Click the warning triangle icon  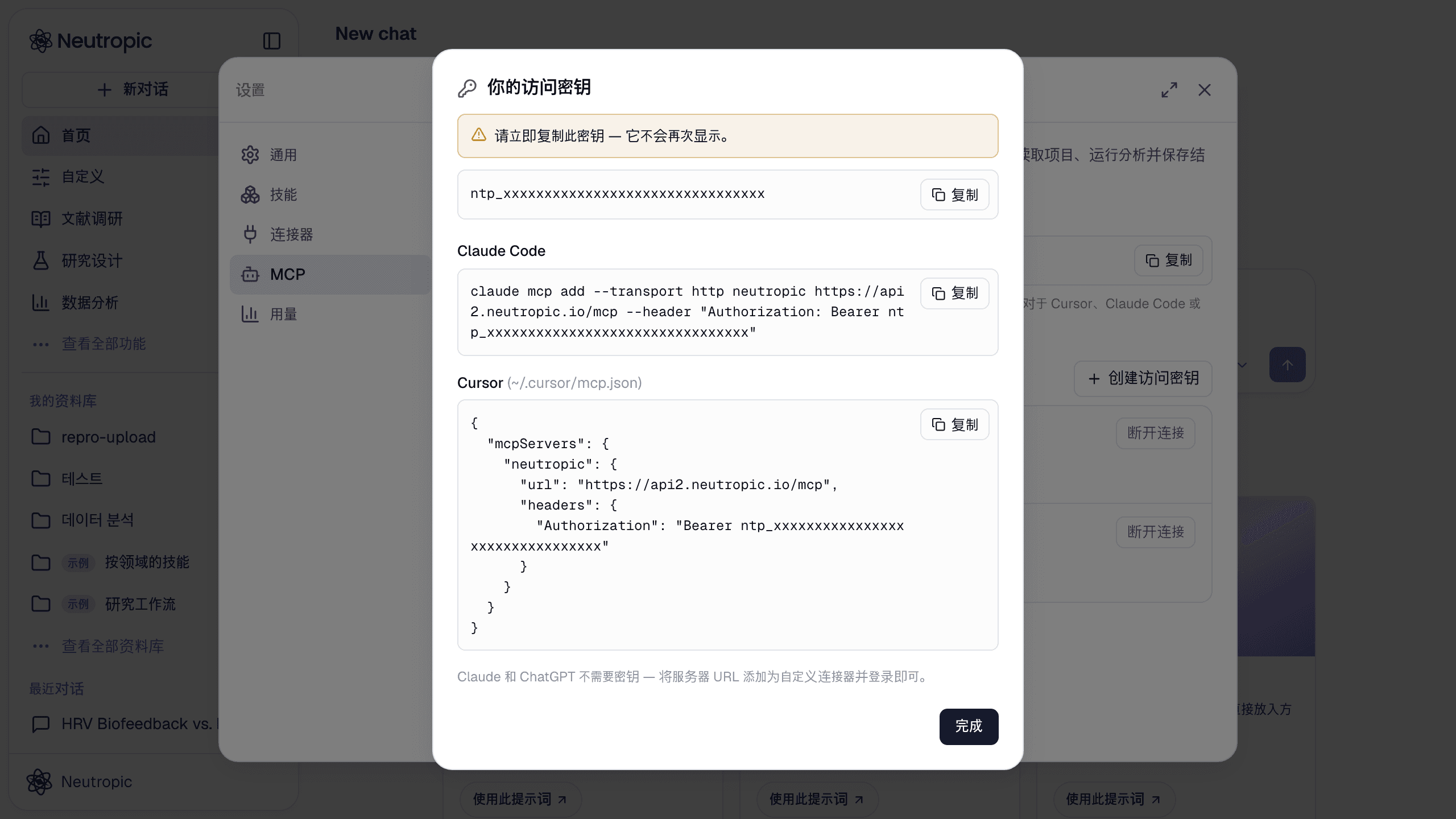pos(479,135)
